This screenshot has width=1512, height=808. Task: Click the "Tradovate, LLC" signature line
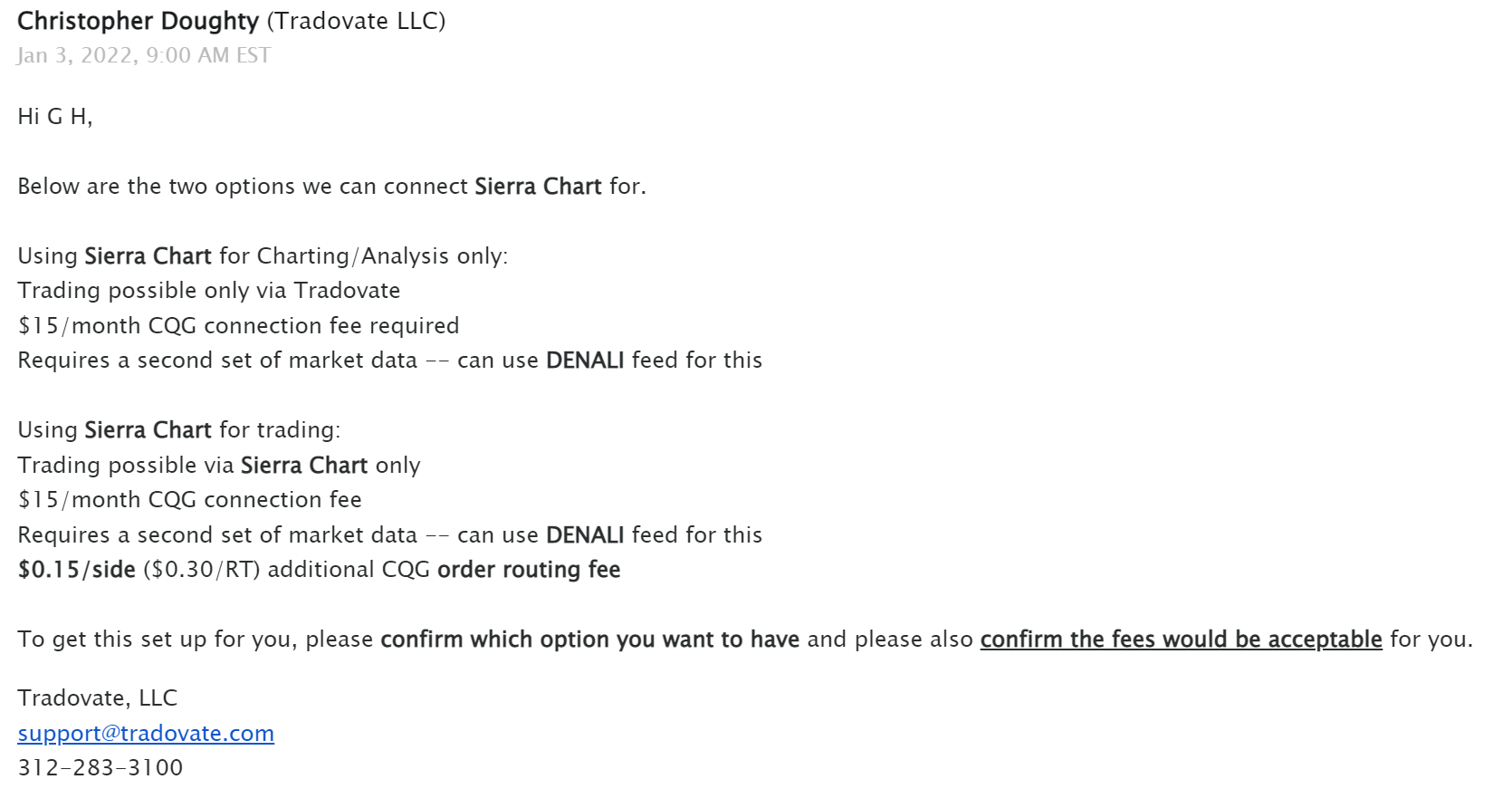click(98, 698)
